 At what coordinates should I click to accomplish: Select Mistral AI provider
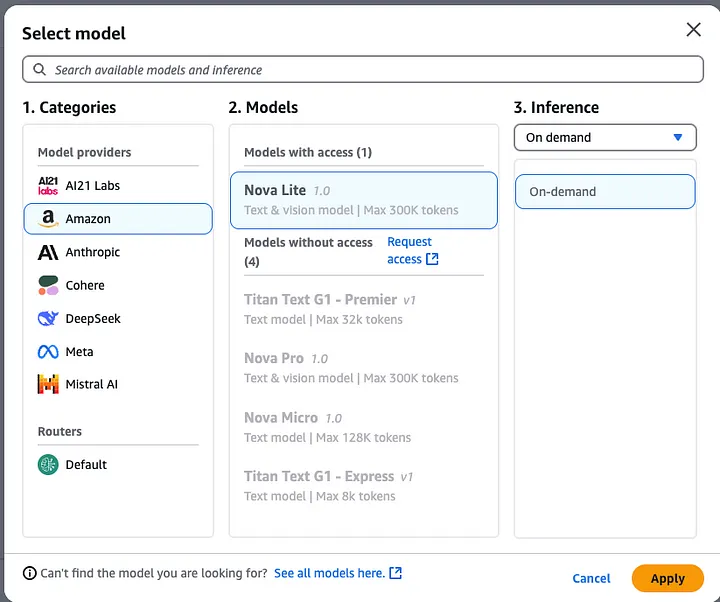pos(118,384)
